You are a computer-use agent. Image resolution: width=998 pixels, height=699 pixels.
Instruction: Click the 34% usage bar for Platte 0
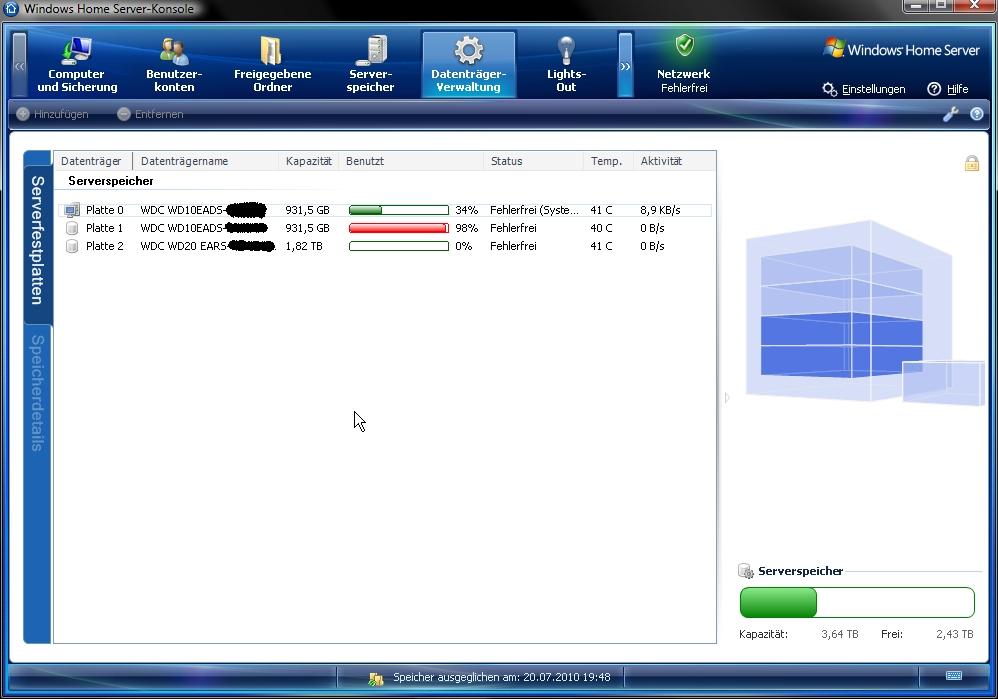(x=398, y=210)
